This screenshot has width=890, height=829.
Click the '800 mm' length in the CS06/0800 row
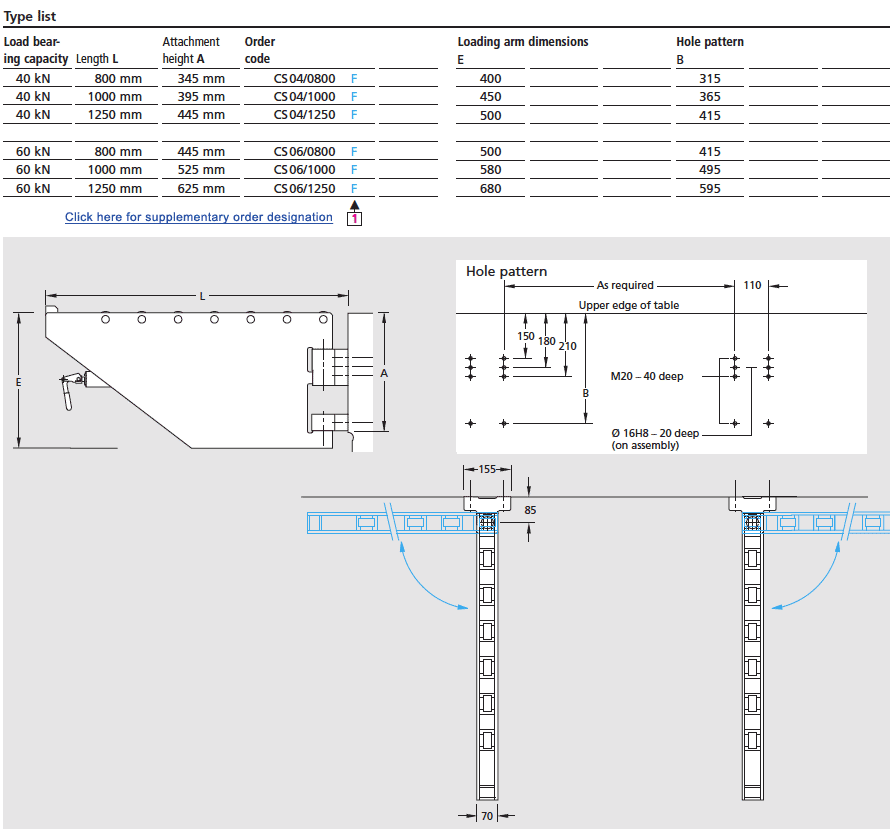(118, 152)
